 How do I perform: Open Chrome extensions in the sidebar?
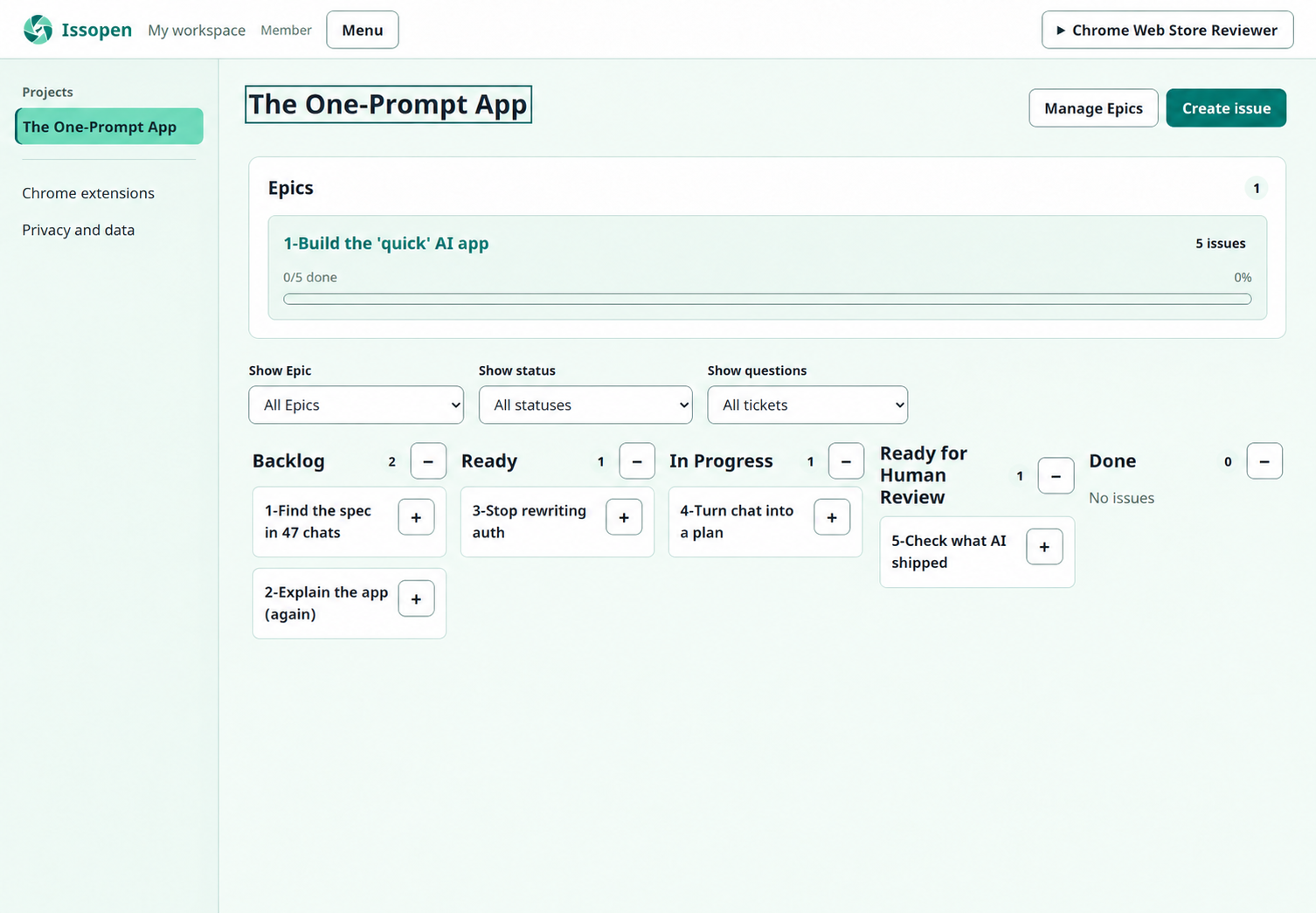click(x=88, y=193)
